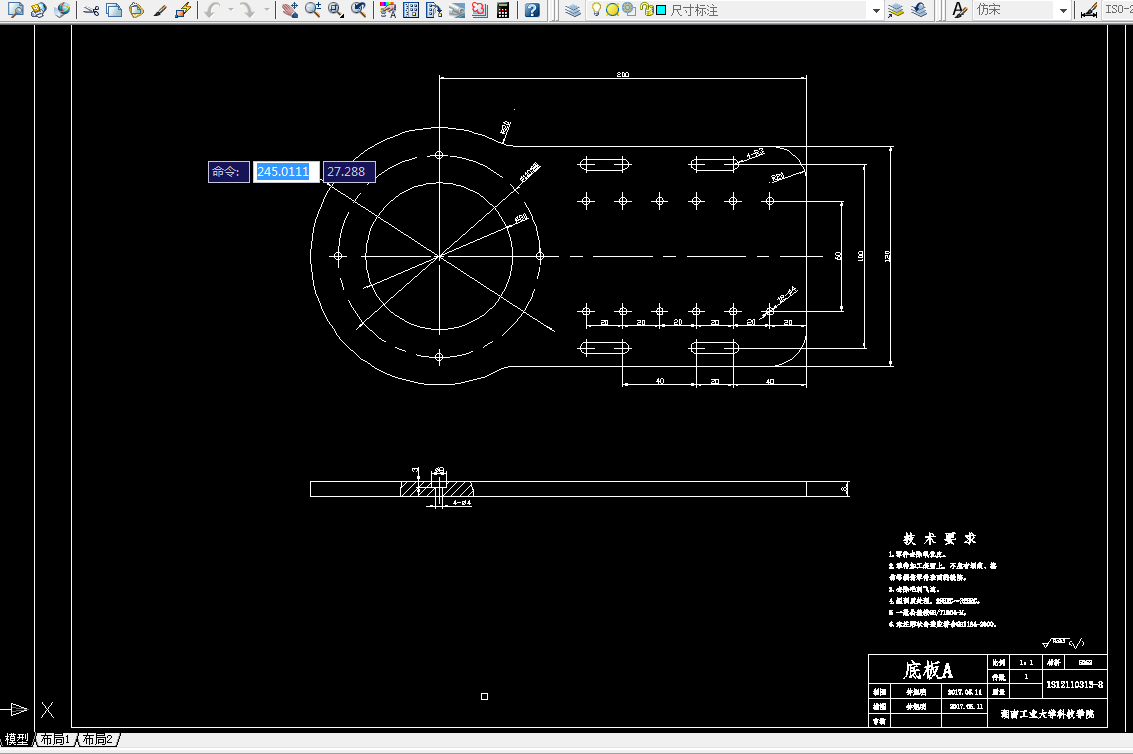Open the Markup Set Manager icon
Image resolution: width=1133 pixels, height=754 pixels.
[x=480, y=10]
